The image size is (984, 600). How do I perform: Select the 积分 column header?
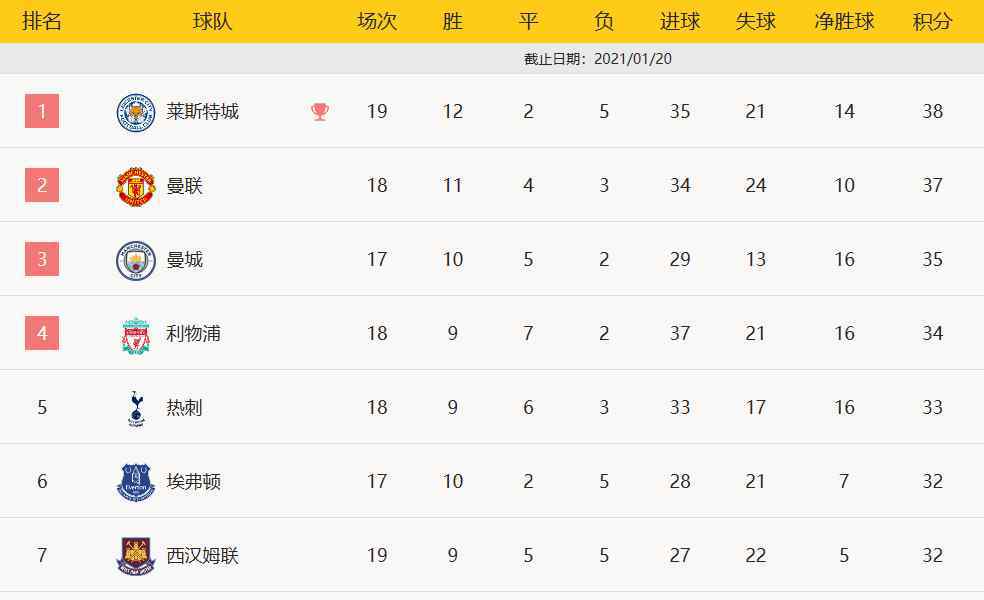click(x=932, y=22)
